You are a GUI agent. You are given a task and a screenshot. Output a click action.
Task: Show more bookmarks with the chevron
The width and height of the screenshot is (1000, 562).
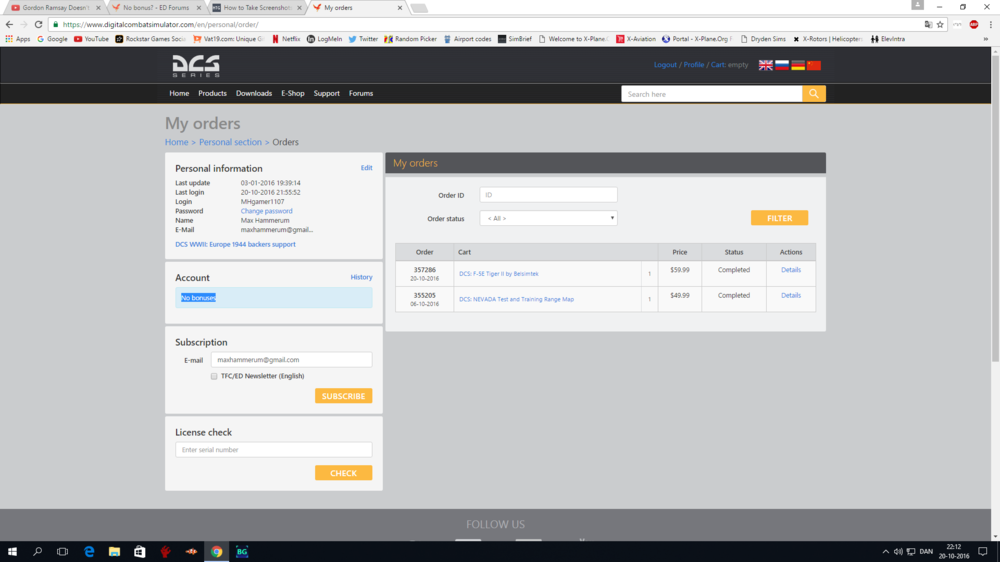[985, 39]
